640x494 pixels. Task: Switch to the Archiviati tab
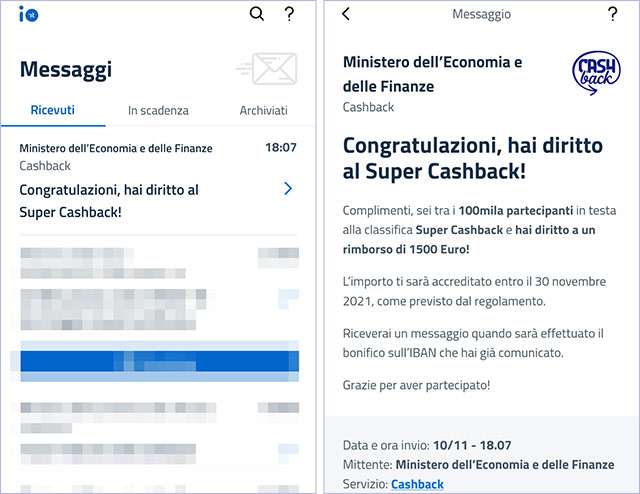tap(264, 110)
